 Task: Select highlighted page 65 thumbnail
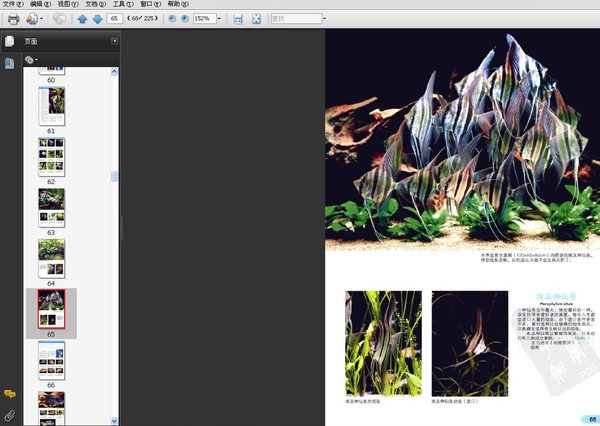coord(52,309)
